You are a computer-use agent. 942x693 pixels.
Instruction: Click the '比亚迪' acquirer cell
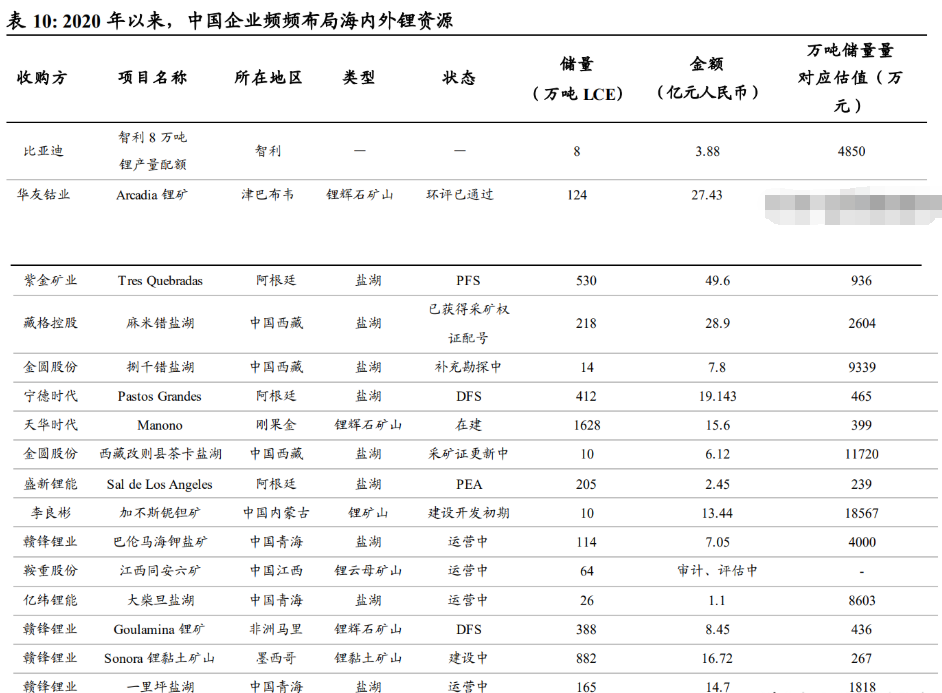(43, 151)
